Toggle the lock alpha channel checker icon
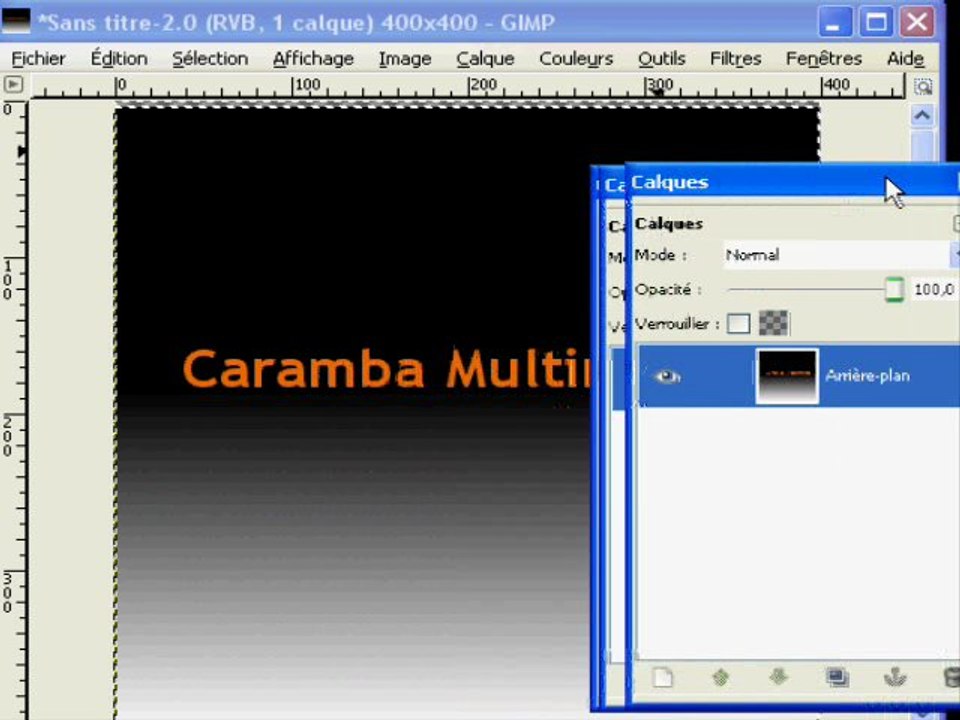The width and height of the screenshot is (960, 720). [x=773, y=323]
